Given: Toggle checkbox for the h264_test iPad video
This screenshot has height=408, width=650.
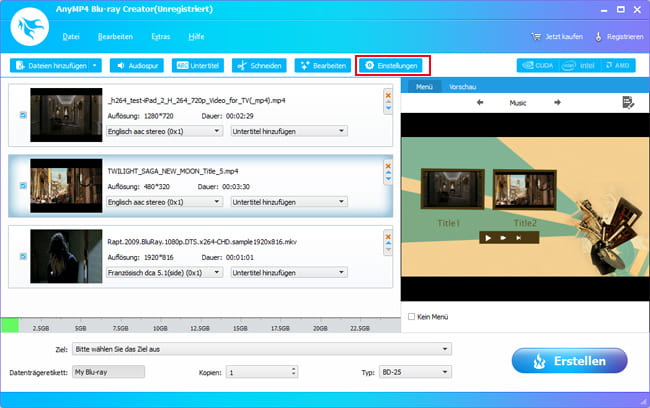Looking at the screenshot, I should [23, 115].
